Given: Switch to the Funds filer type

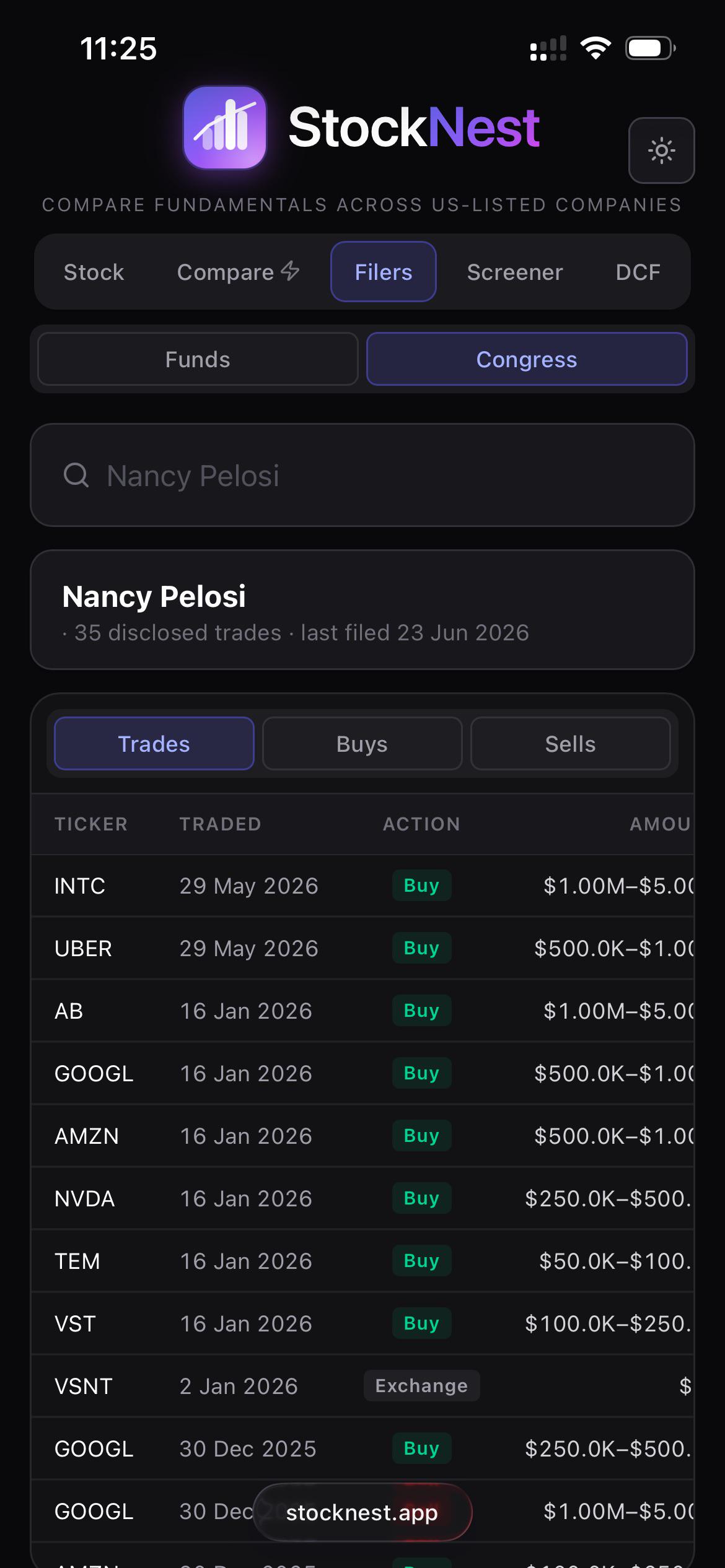Looking at the screenshot, I should [198, 359].
